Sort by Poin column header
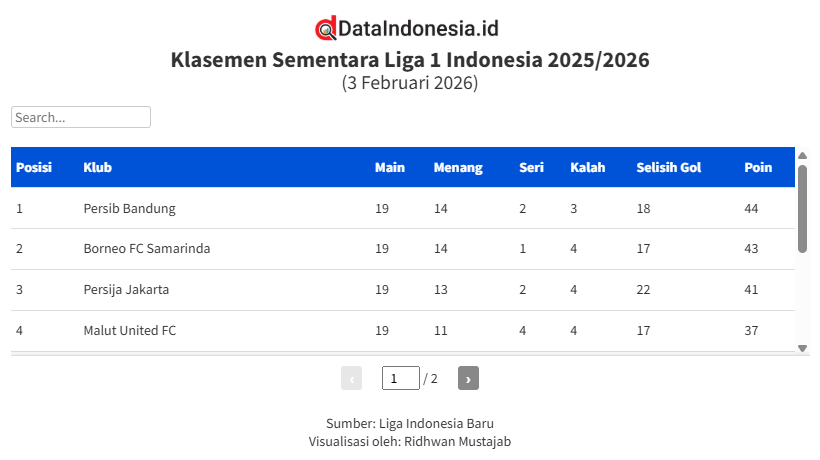Viewport: 820px width, 460px height. [758, 167]
